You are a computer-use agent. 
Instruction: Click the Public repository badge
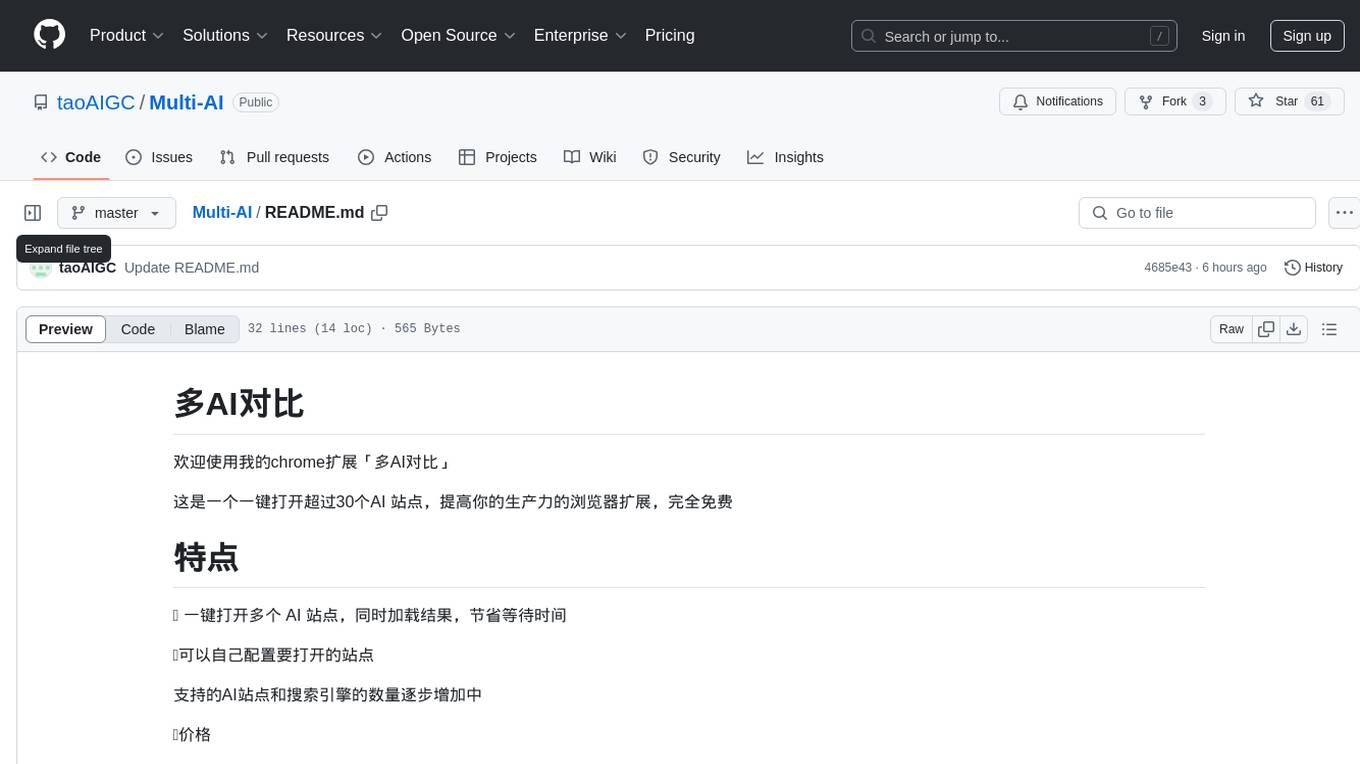click(x=255, y=102)
